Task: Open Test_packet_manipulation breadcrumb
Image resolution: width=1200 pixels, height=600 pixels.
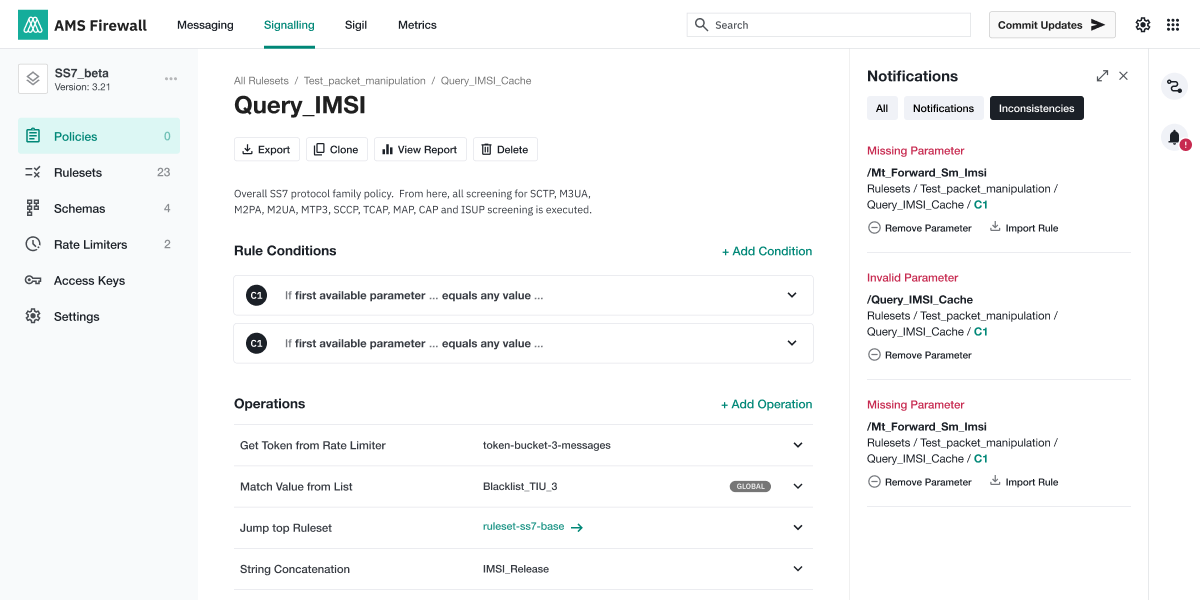Action: tap(365, 80)
